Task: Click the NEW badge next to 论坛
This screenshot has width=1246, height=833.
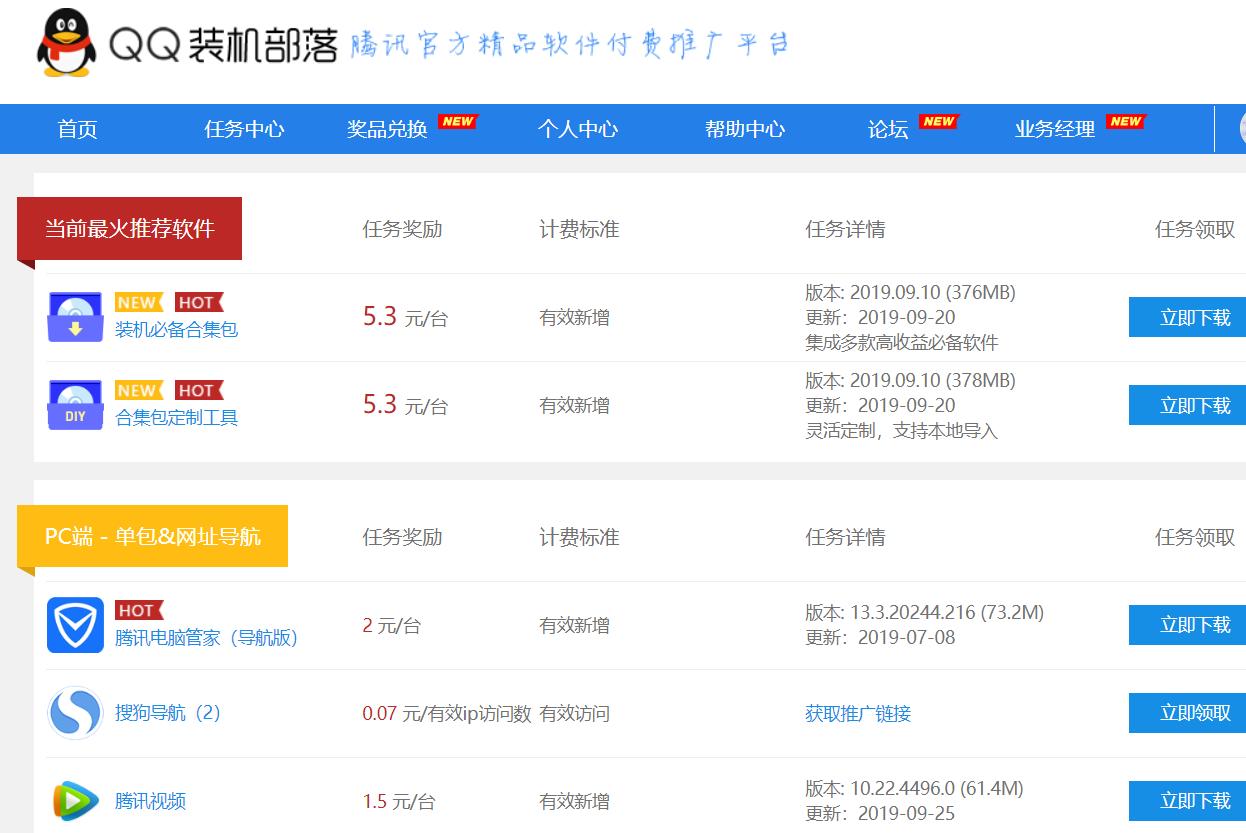Action: coord(938,121)
